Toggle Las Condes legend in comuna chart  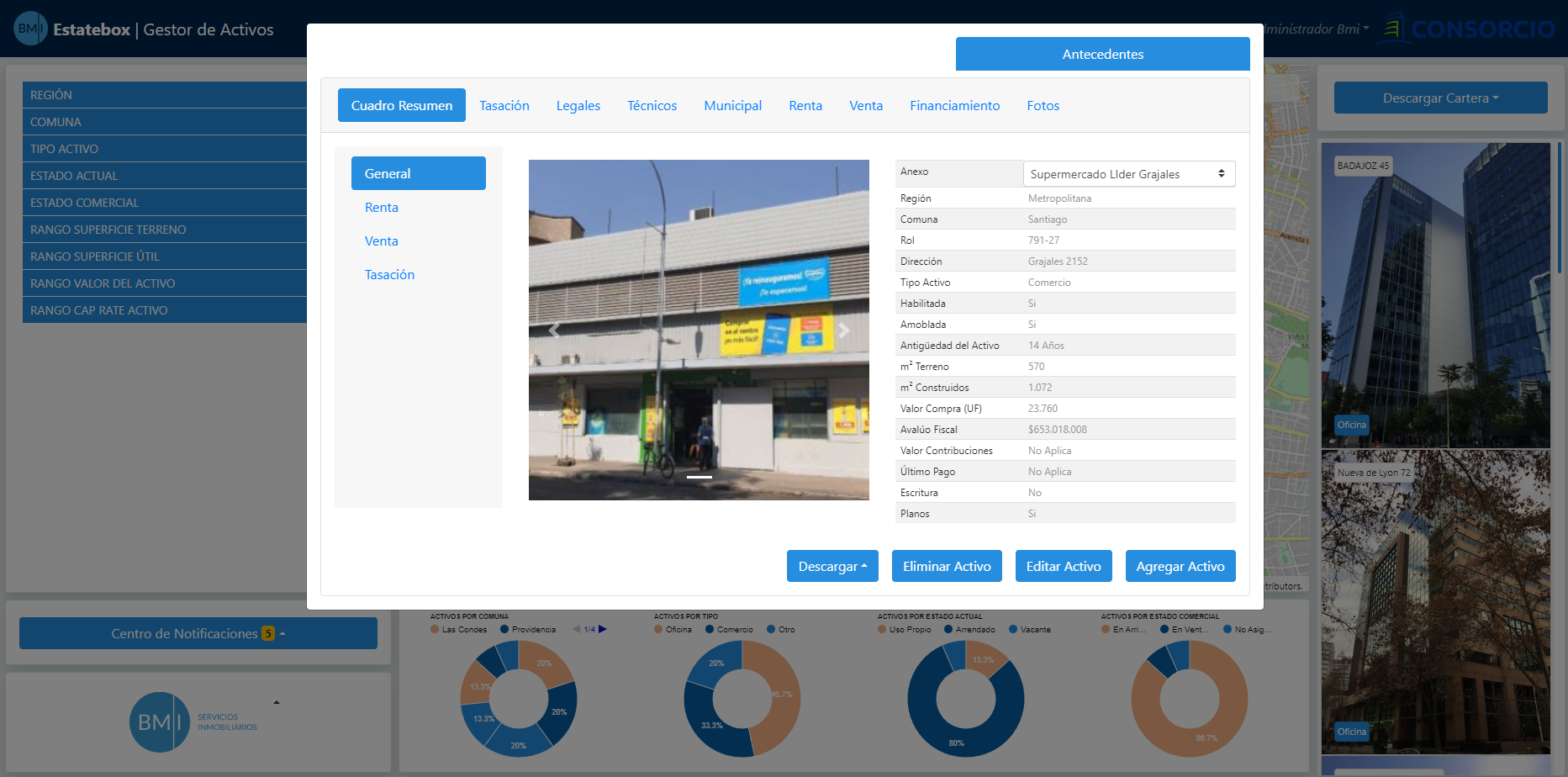pos(459,629)
